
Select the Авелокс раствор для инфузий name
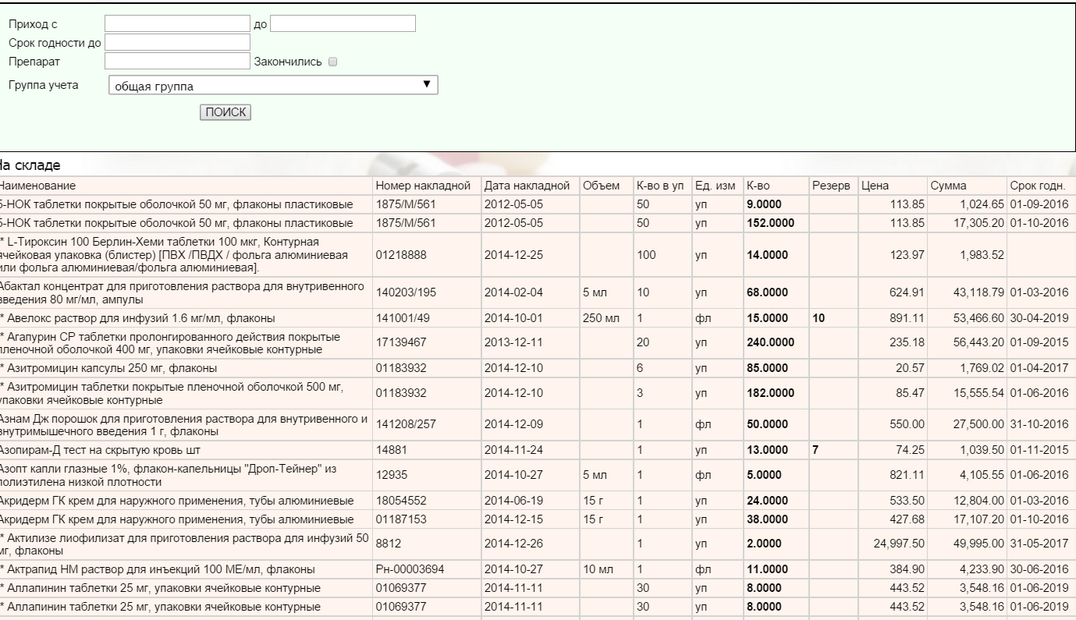coord(137,318)
